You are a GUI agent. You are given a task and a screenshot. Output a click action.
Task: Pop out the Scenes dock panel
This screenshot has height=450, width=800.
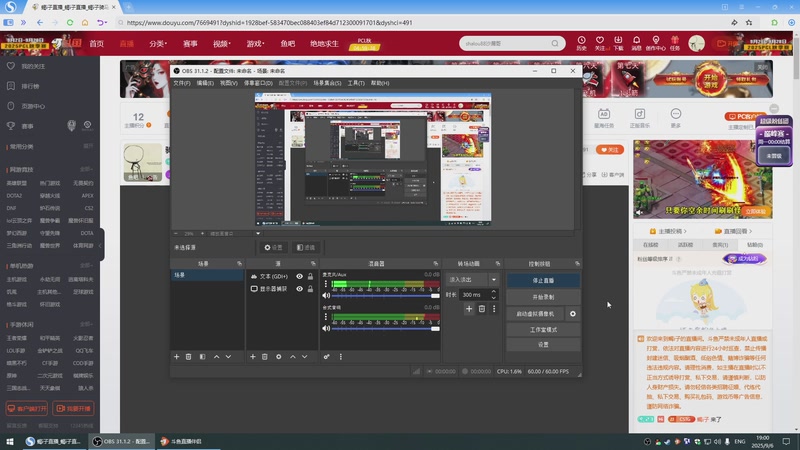click(x=239, y=264)
